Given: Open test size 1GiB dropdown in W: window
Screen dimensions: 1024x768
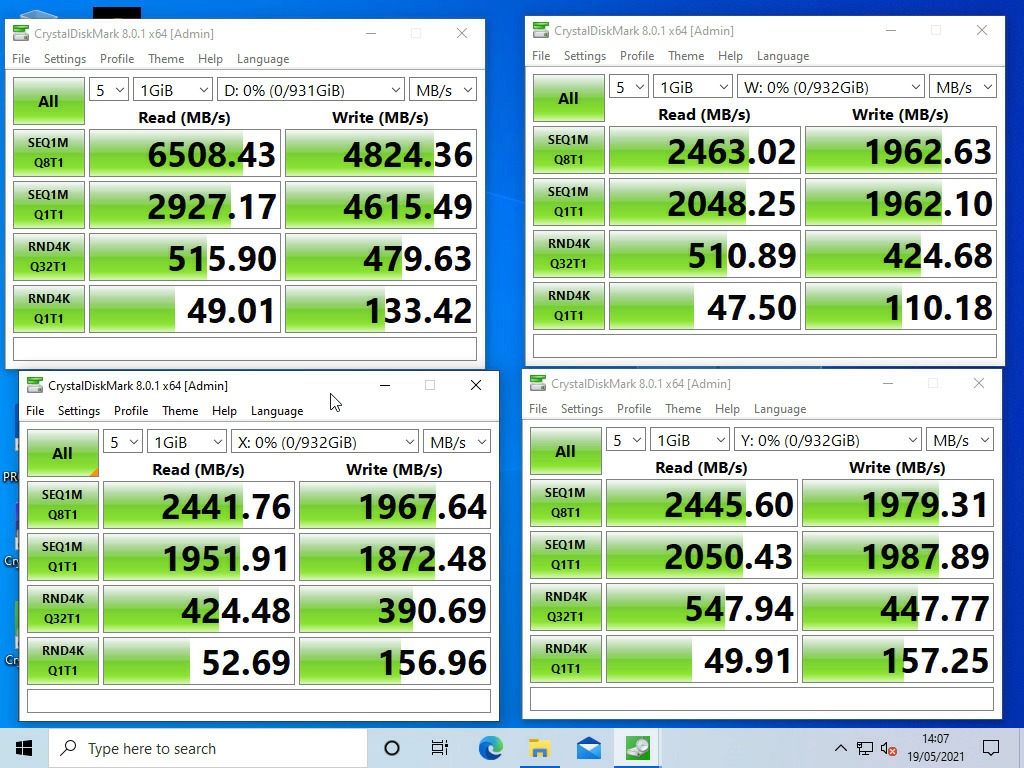Looking at the screenshot, I should coord(692,87).
